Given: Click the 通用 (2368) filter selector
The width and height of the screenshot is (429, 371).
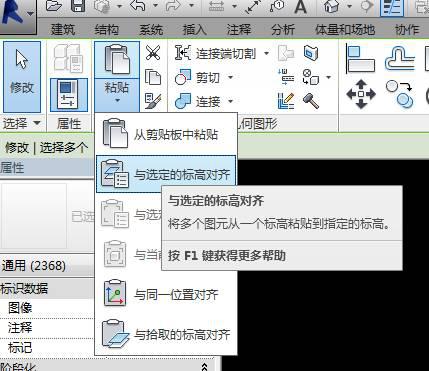Looking at the screenshot, I should 47,266.
